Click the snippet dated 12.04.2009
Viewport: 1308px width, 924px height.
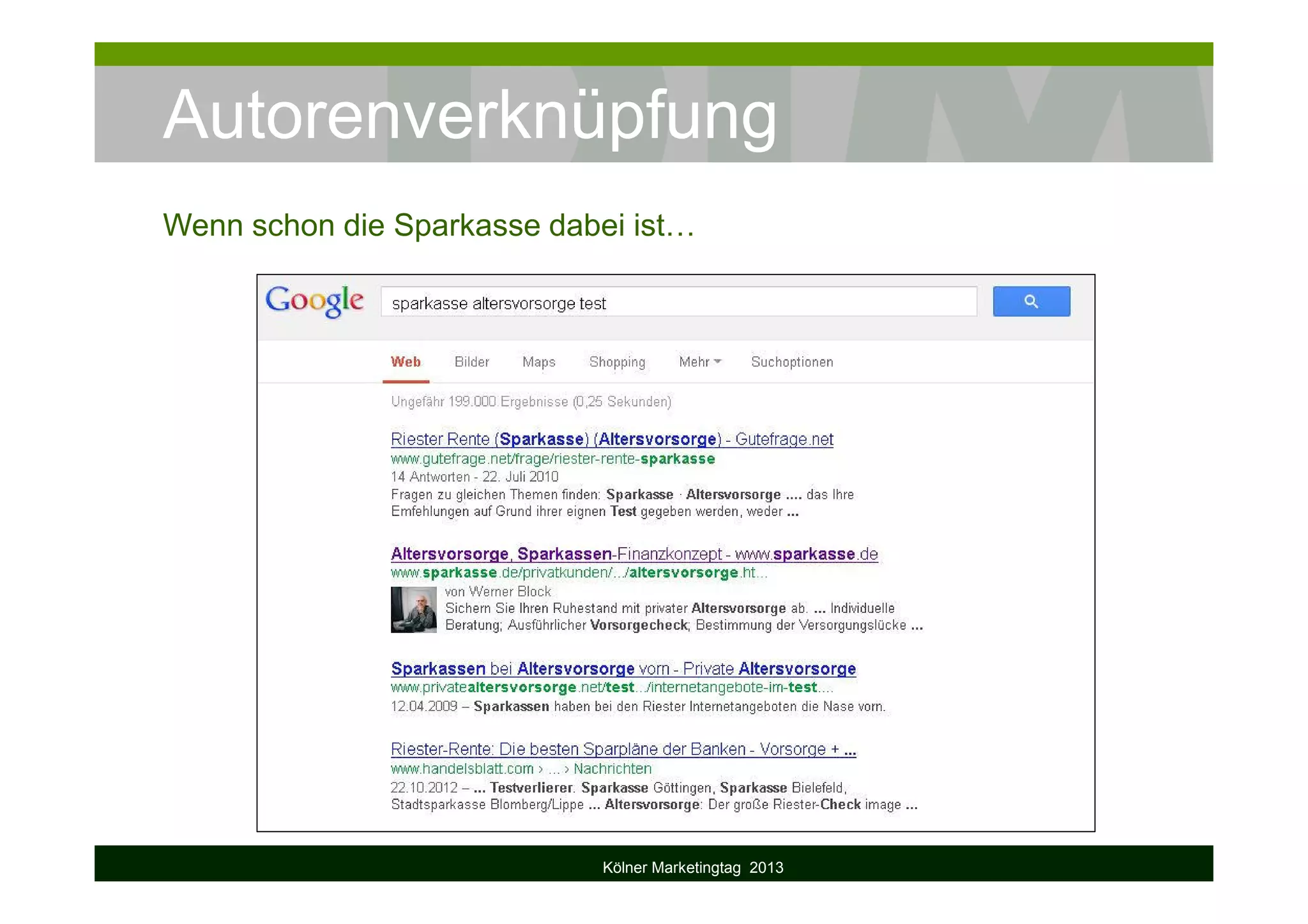coord(638,707)
